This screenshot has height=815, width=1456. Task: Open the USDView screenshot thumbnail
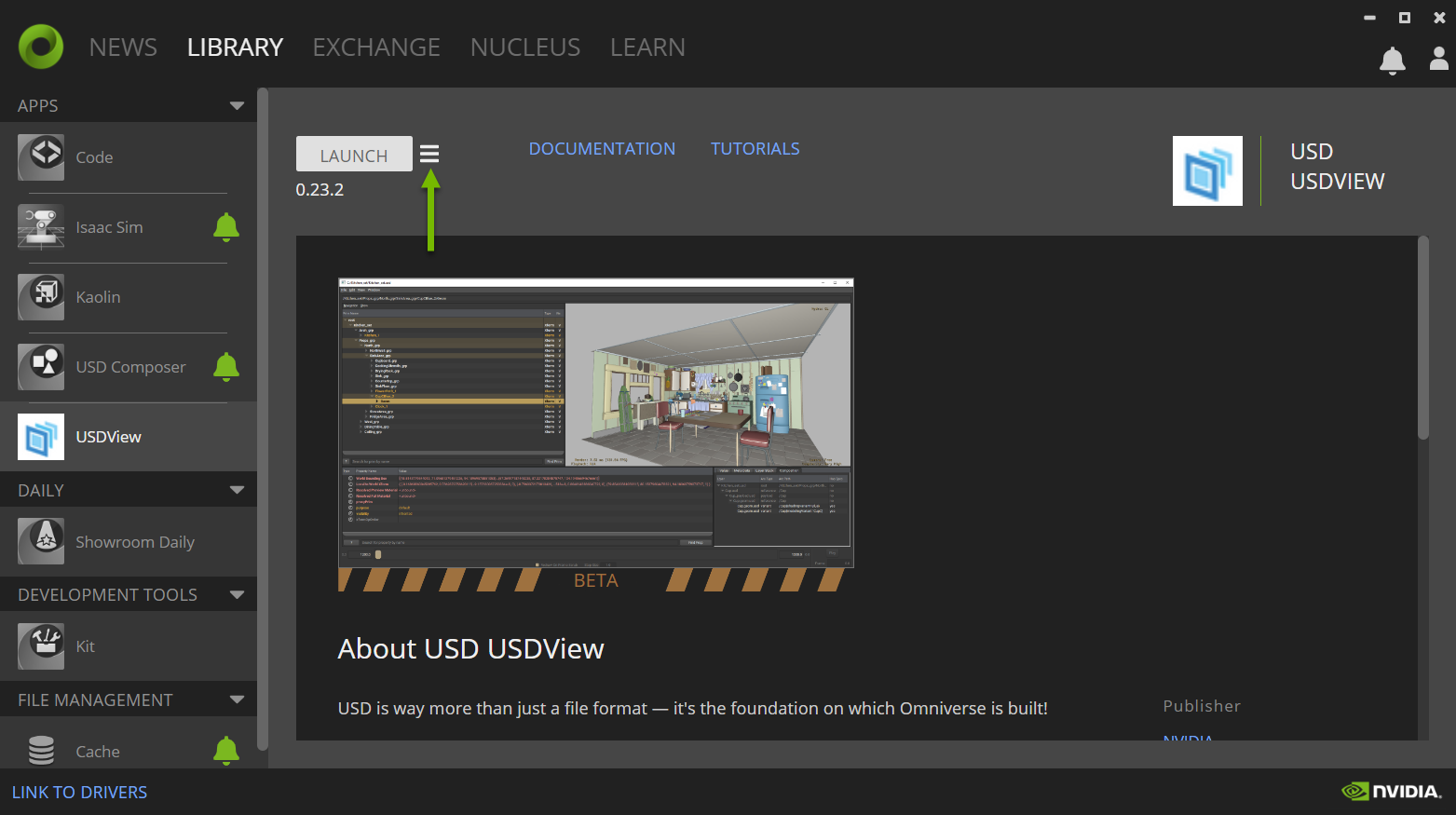click(596, 423)
